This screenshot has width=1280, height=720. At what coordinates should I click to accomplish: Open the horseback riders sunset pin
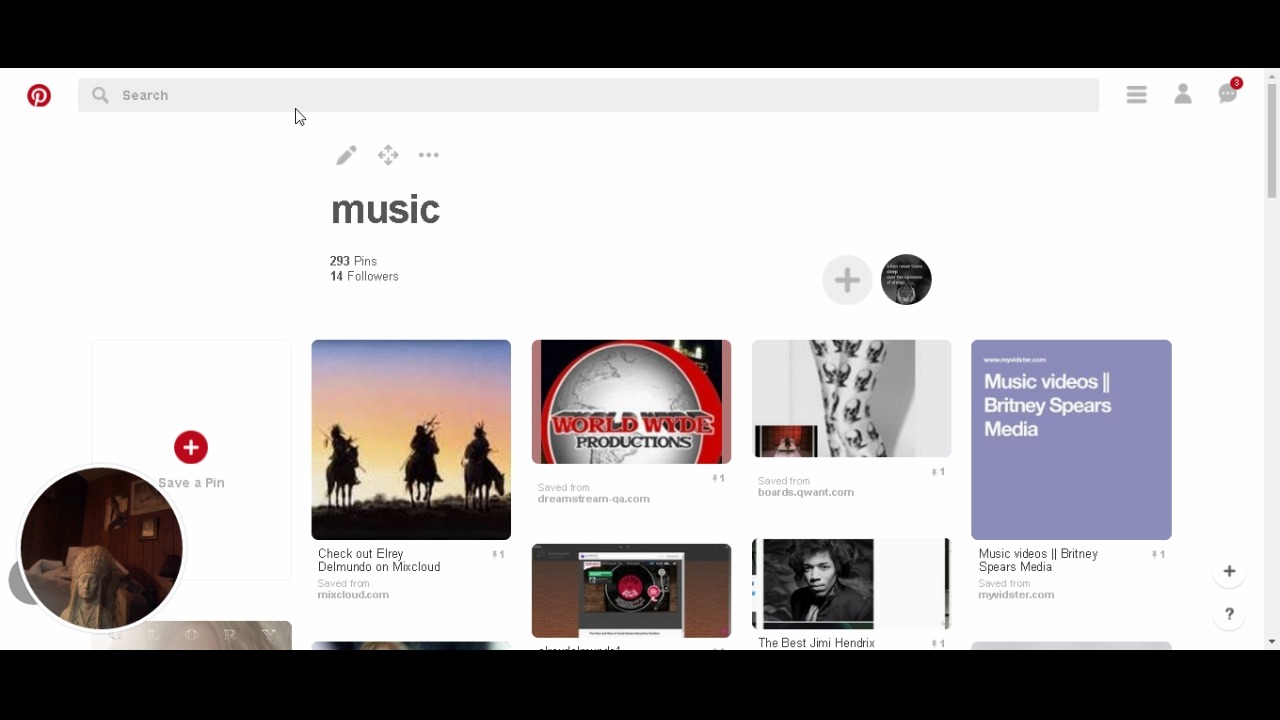pos(411,440)
